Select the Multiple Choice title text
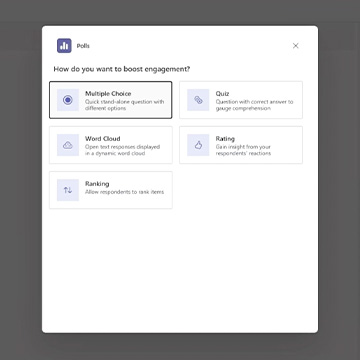 click(x=108, y=94)
